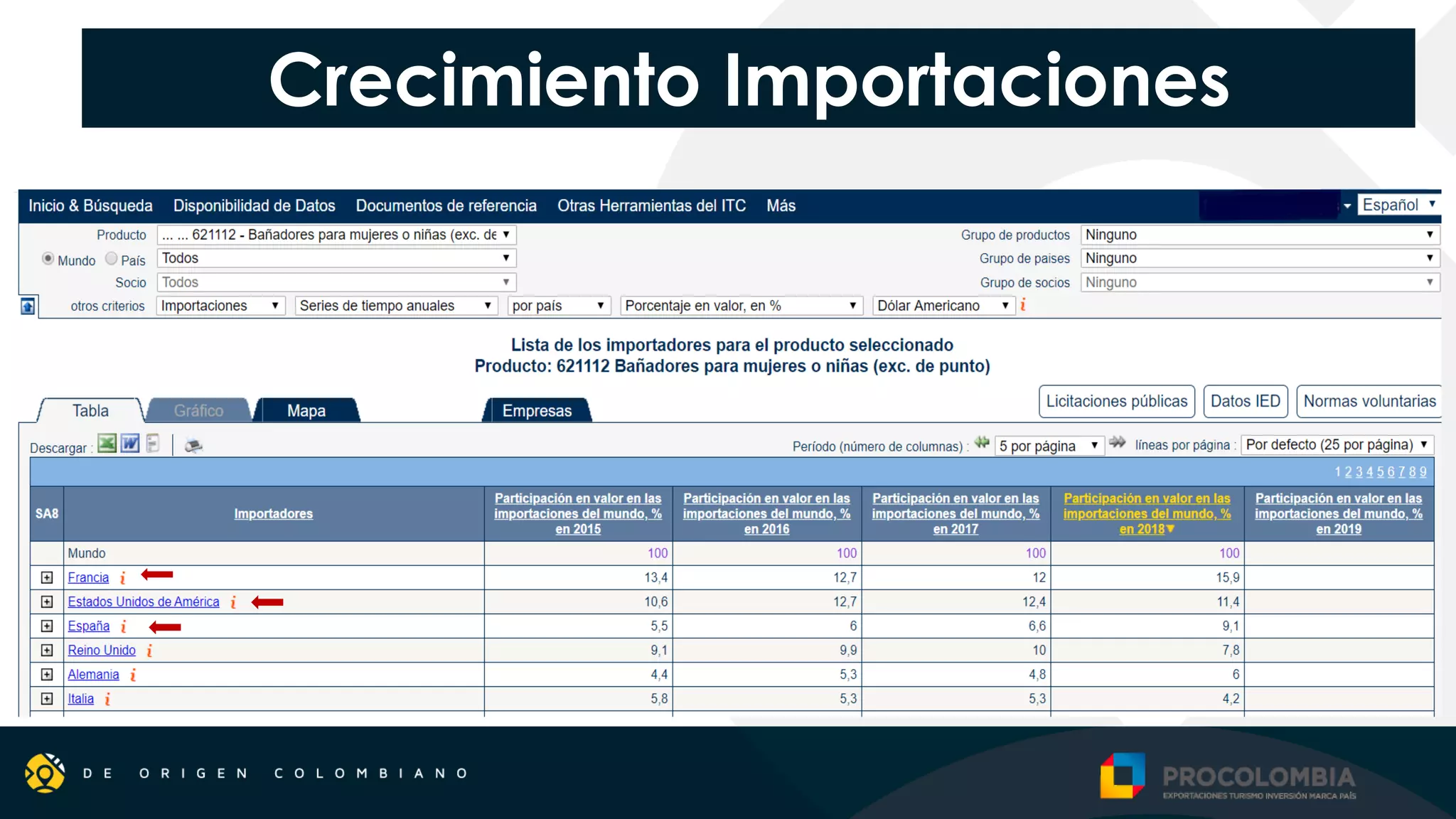Click the Datos IED button
The height and width of the screenshot is (819, 1456).
pyautogui.click(x=1246, y=401)
